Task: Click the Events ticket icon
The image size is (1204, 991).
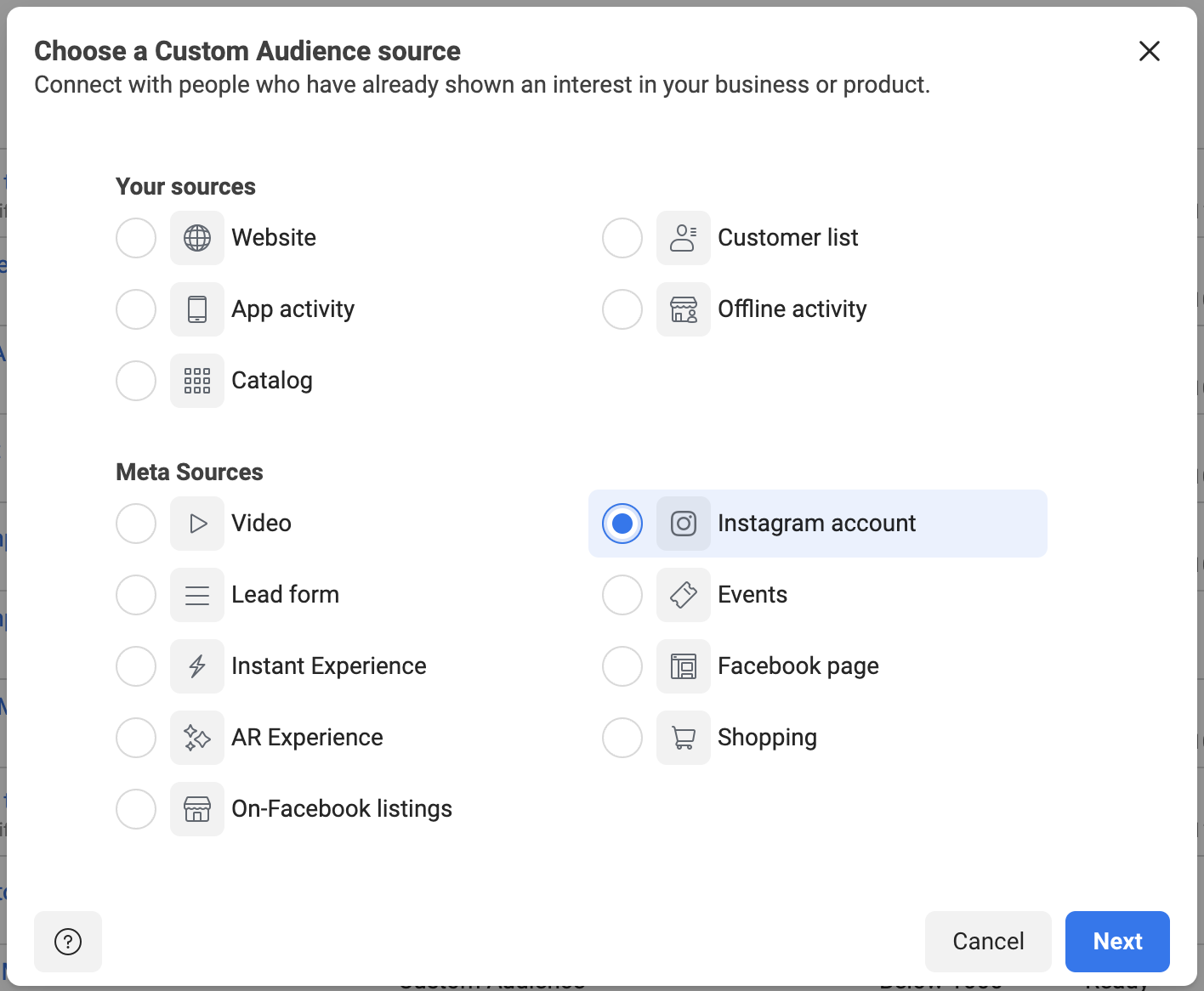Action: pyautogui.click(x=684, y=595)
